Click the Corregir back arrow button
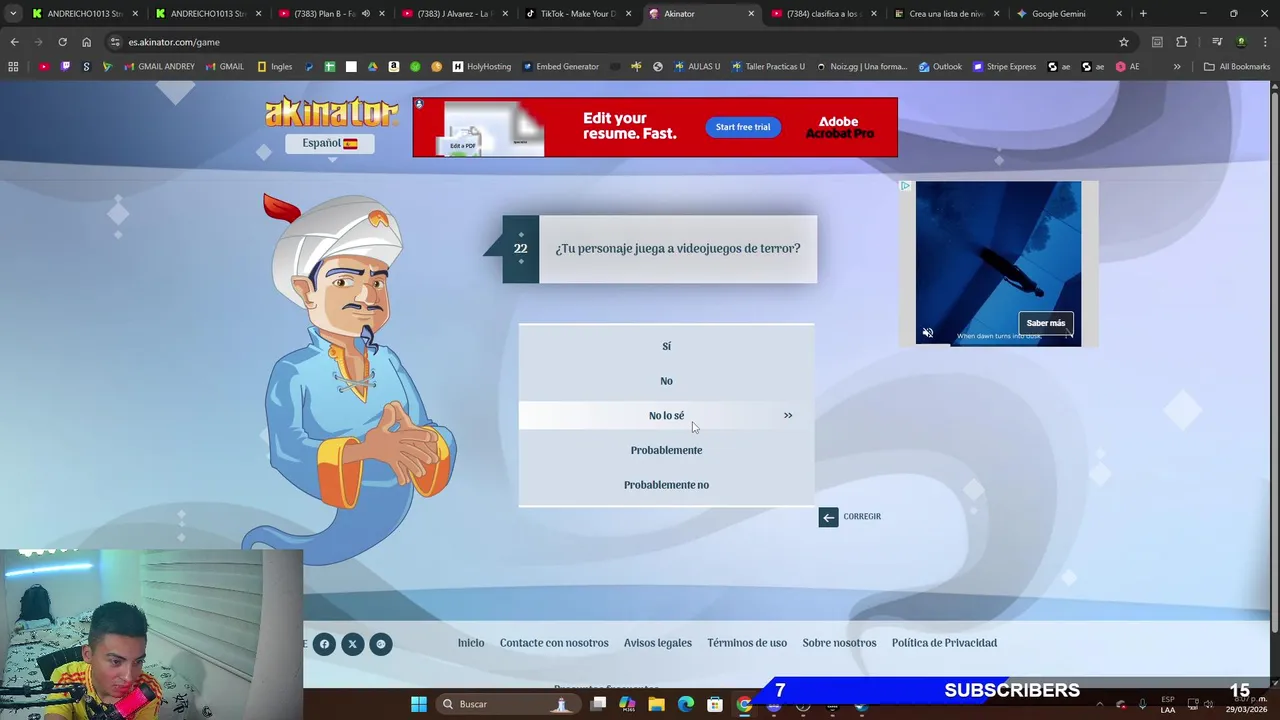1280x720 pixels. (x=828, y=517)
